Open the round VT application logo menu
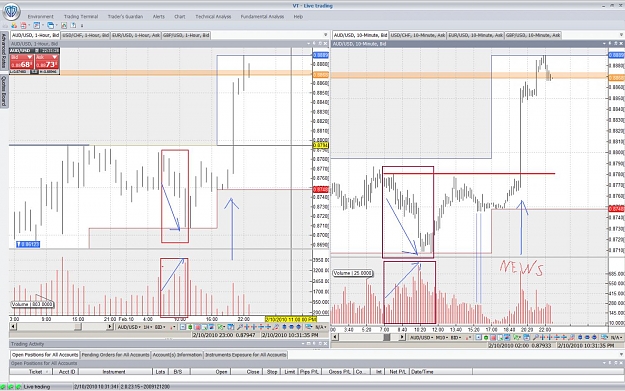This screenshot has width=625, height=391. tap(11, 11)
